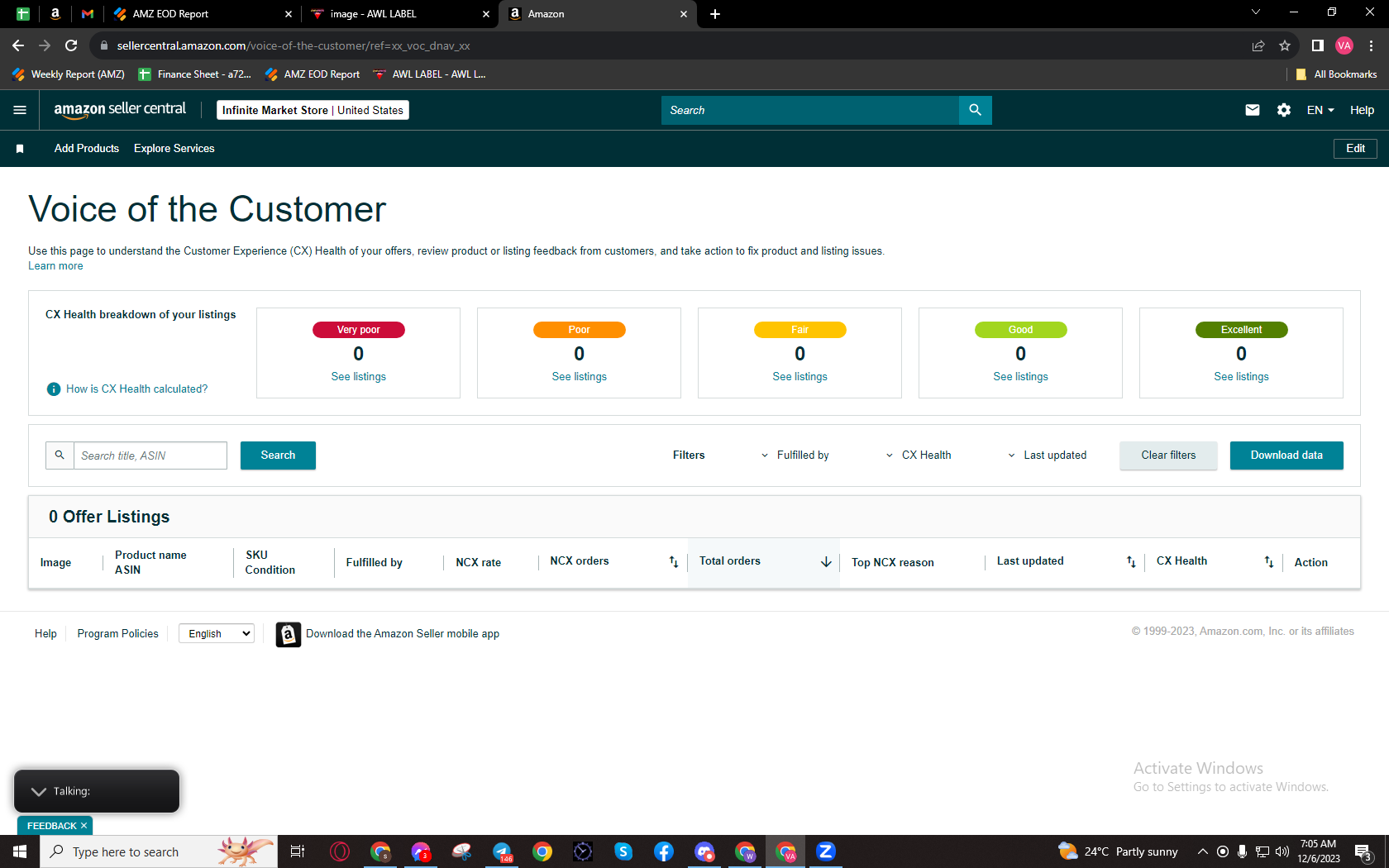Open the CX Health filter dropdown
The width and height of the screenshot is (1389, 868).
(918, 455)
